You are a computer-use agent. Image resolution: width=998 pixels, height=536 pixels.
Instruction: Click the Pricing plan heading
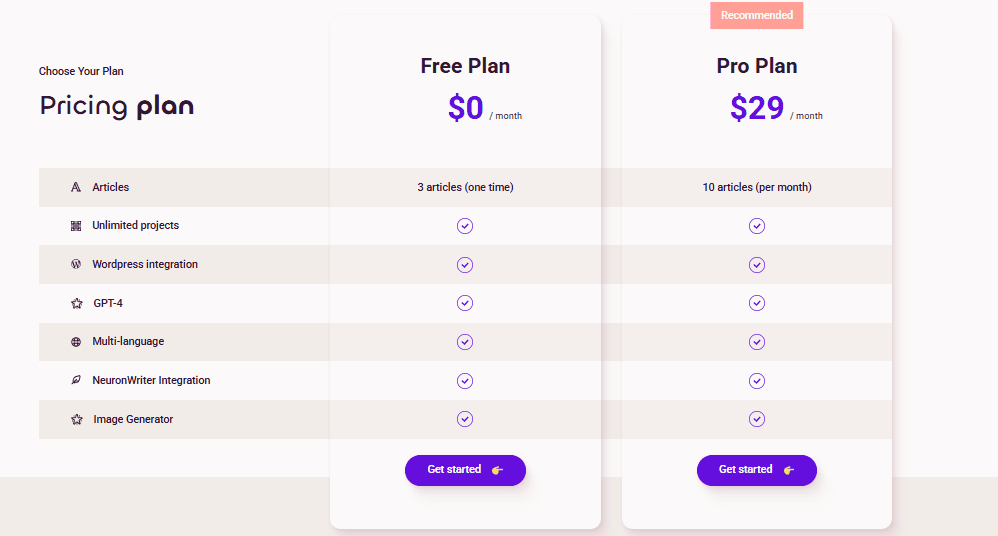[x=117, y=105]
